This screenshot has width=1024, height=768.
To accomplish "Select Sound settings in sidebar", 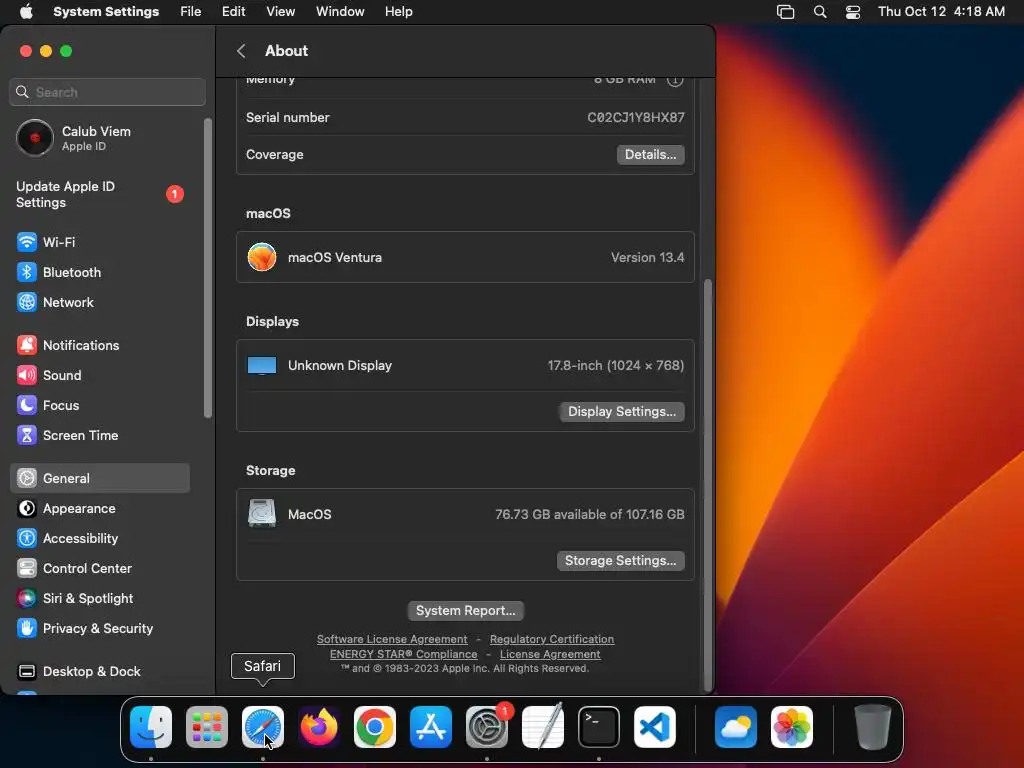I will [x=99, y=376].
